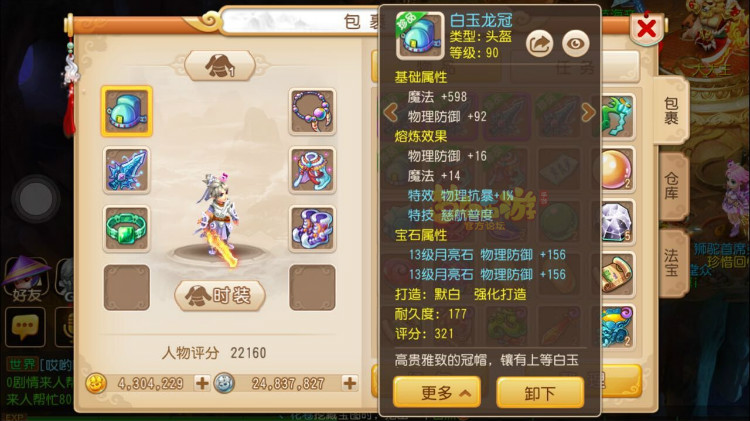The image size is (750, 421).
Task: Select the bead necklace equipment slot
Action: [x=312, y=111]
